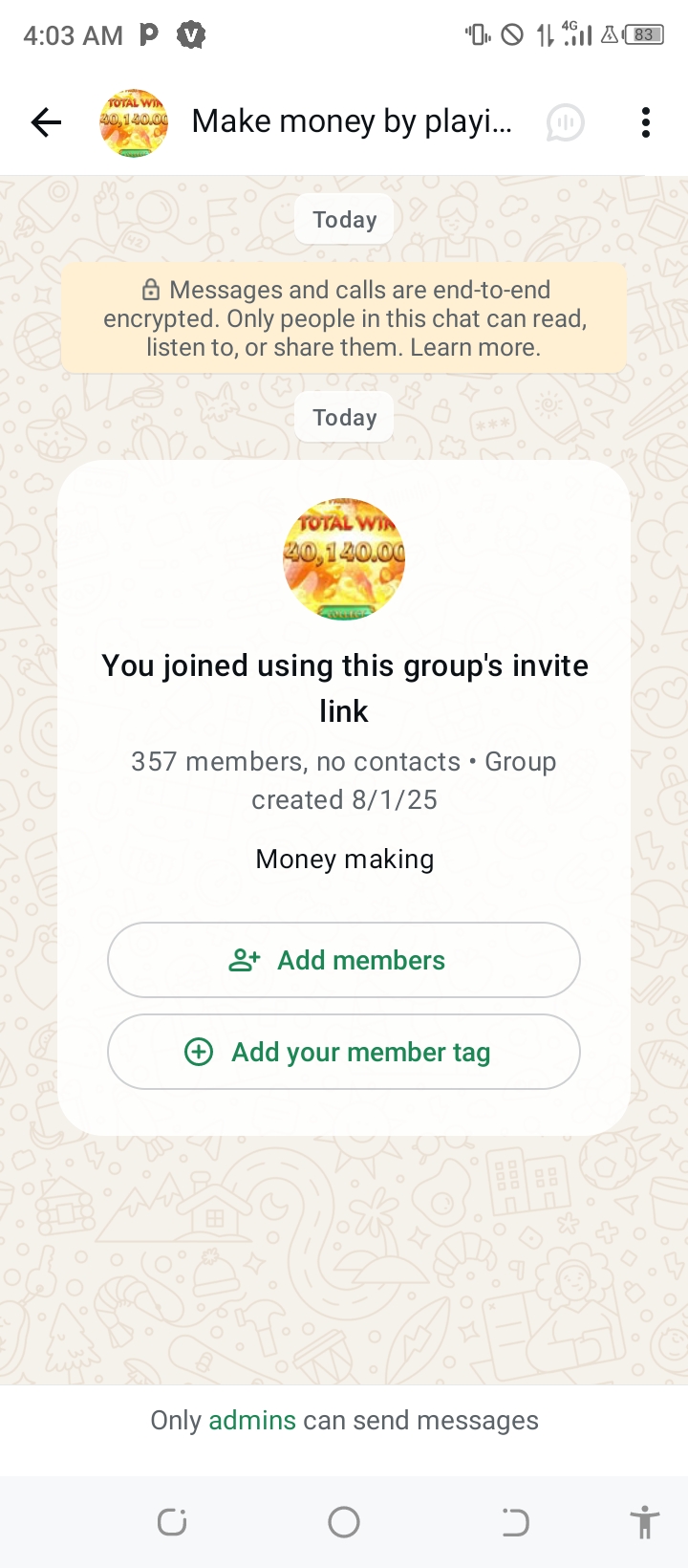Open the three-dot overflow menu
This screenshot has height=1568, width=688.
646,122
